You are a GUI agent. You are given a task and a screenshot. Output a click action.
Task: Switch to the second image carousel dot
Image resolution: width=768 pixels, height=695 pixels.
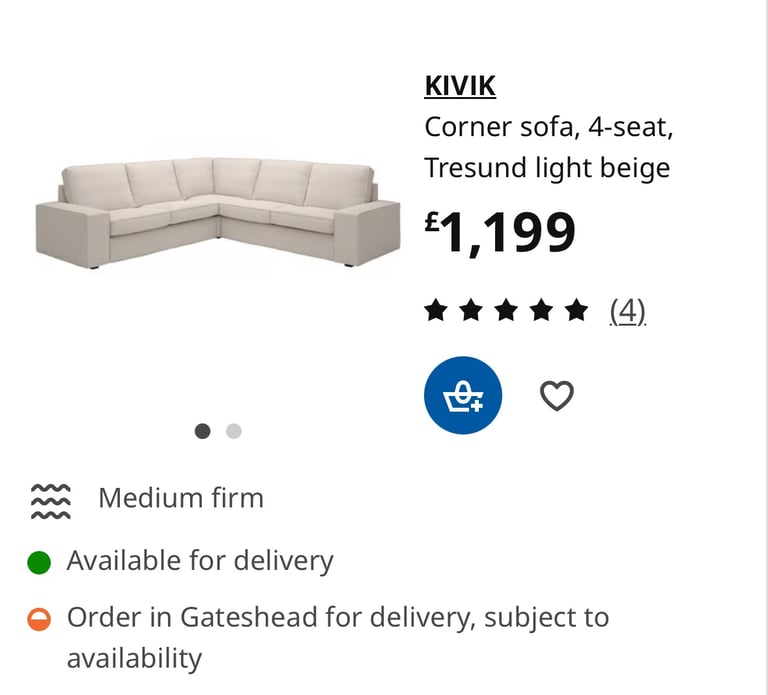(x=234, y=431)
